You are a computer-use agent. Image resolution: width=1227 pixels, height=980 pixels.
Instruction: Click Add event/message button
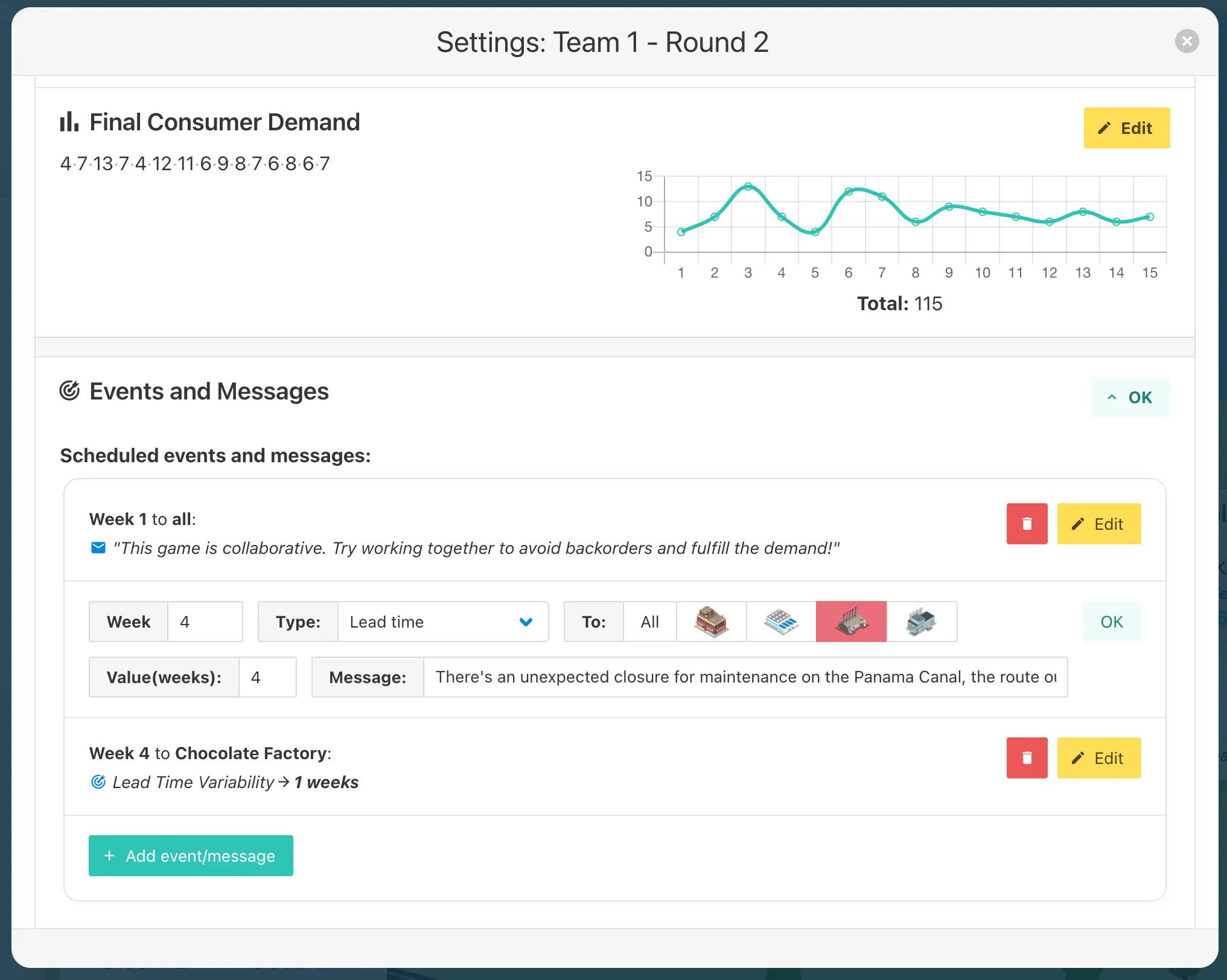click(191, 855)
